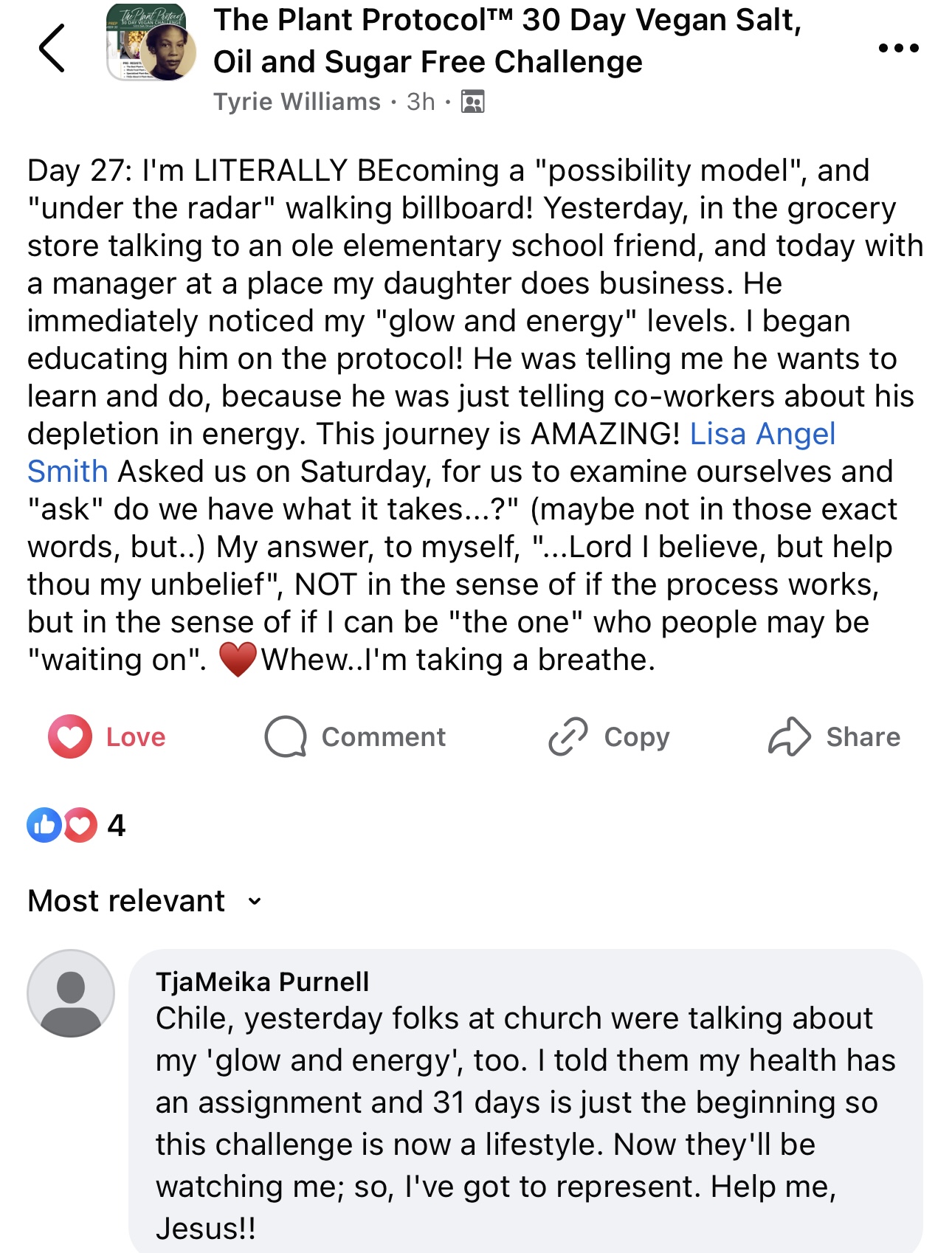Tap the blue thumbs-up reaction icon

click(44, 825)
